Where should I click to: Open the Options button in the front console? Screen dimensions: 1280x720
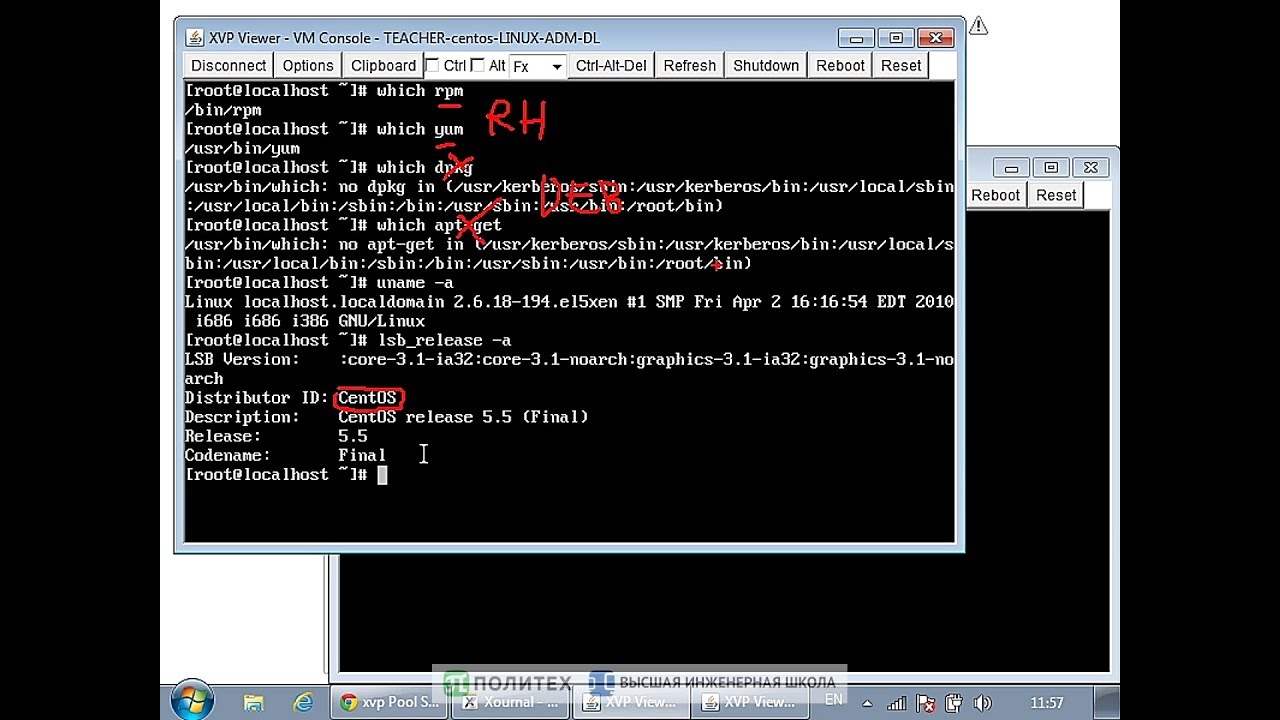[308, 65]
